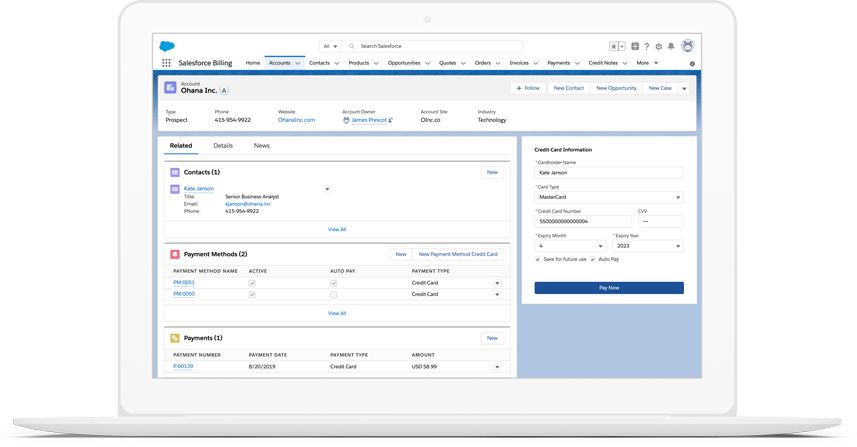857x447 pixels.
Task: Open the Global Actions plus icon
Action: [635, 46]
